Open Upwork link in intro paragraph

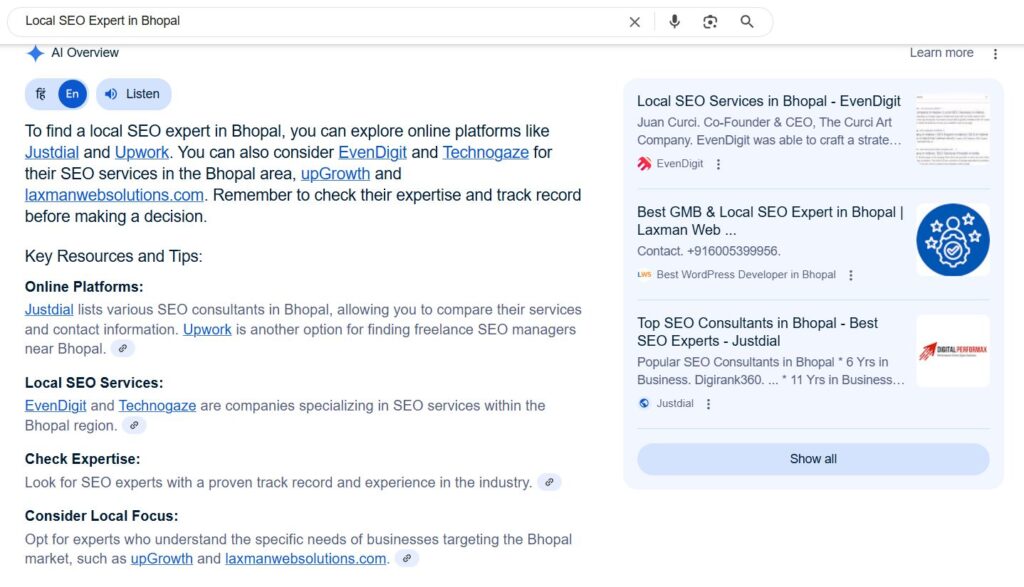[142, 152]
